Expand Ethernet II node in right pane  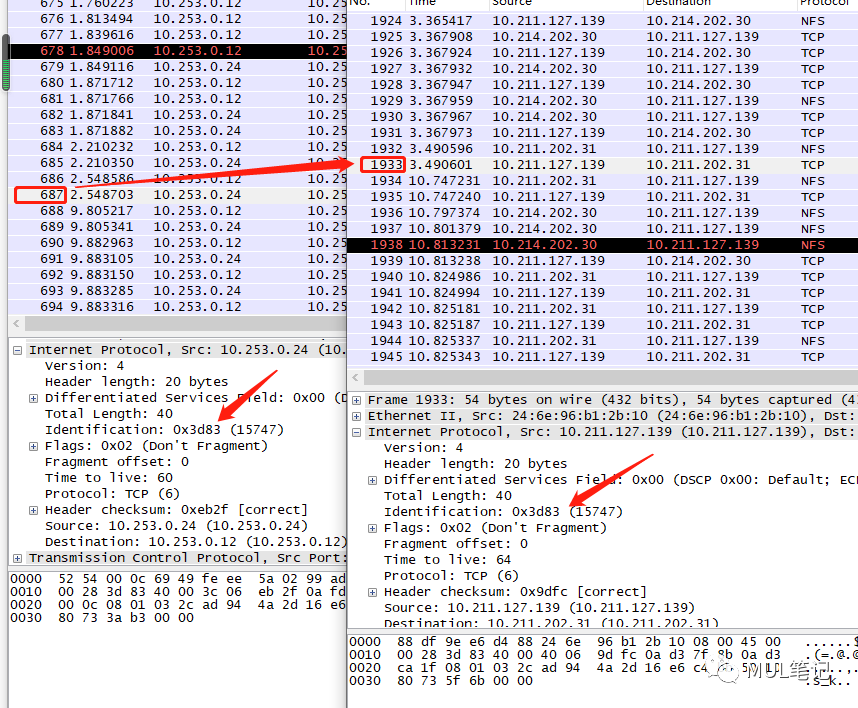point(357,415)
